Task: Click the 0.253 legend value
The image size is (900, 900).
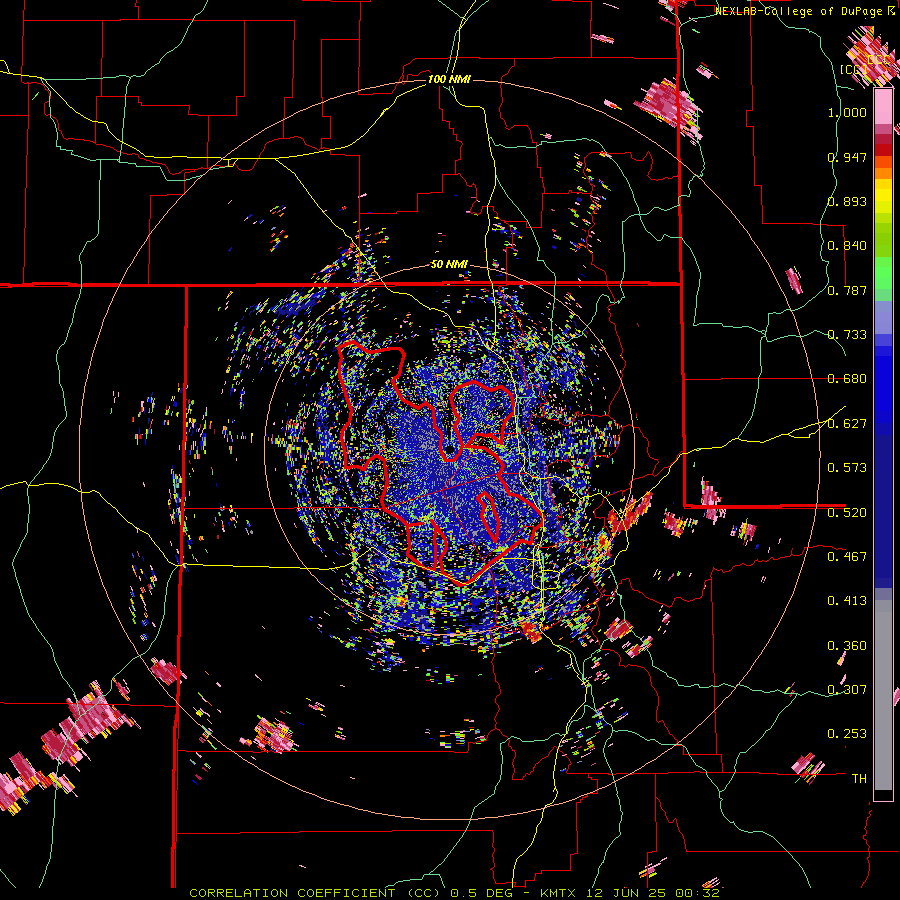Action: (847, 734)
